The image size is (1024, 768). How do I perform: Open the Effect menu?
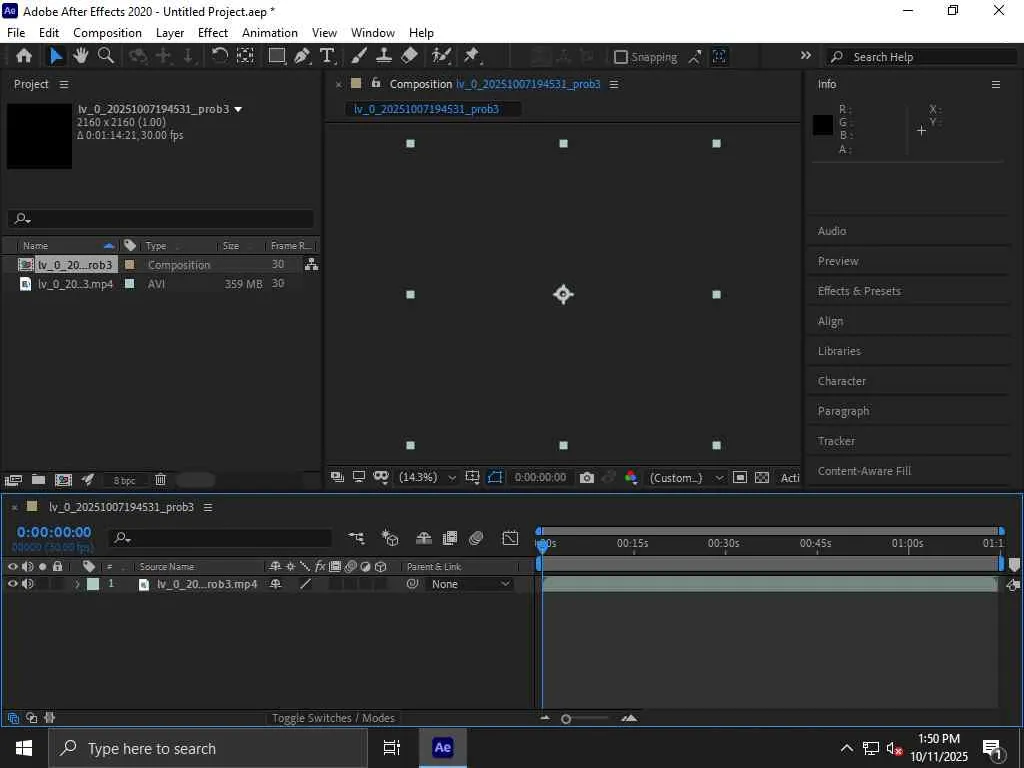(213, 33)
